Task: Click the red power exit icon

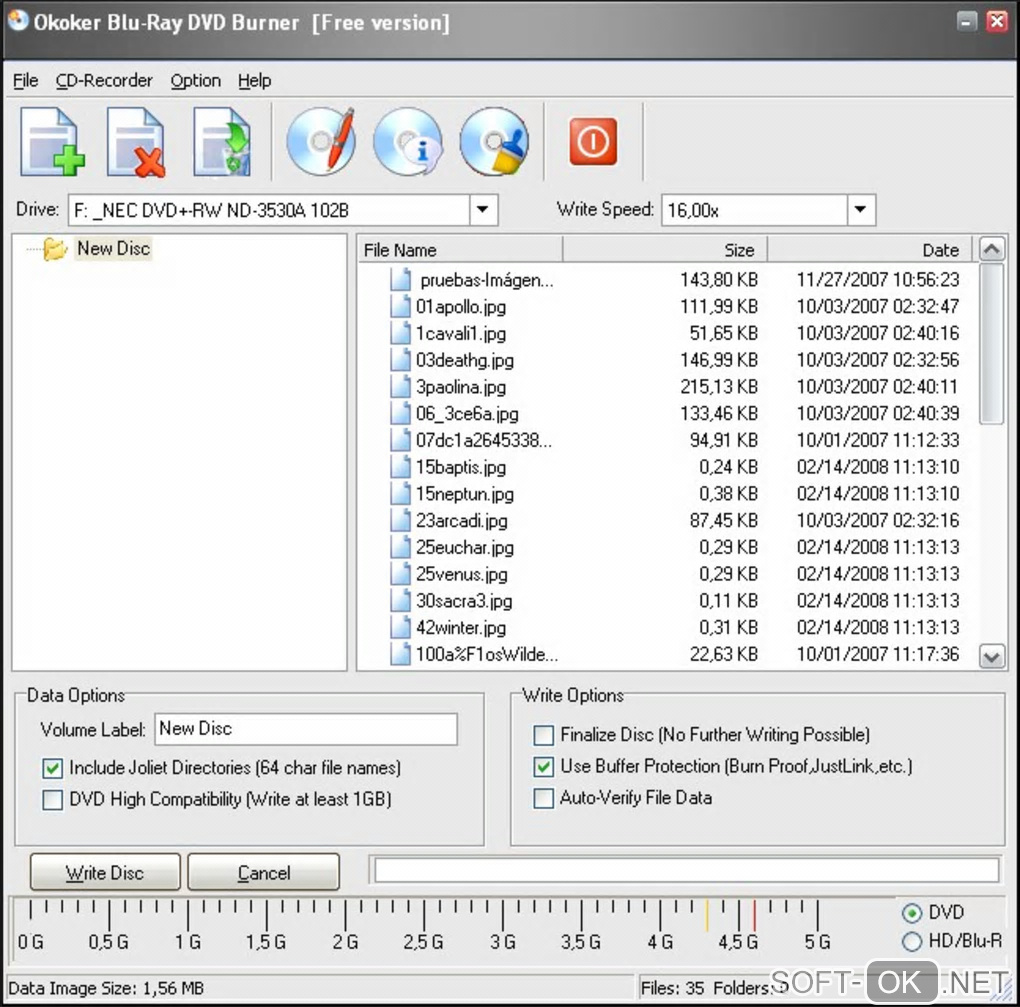Action: 593,142
